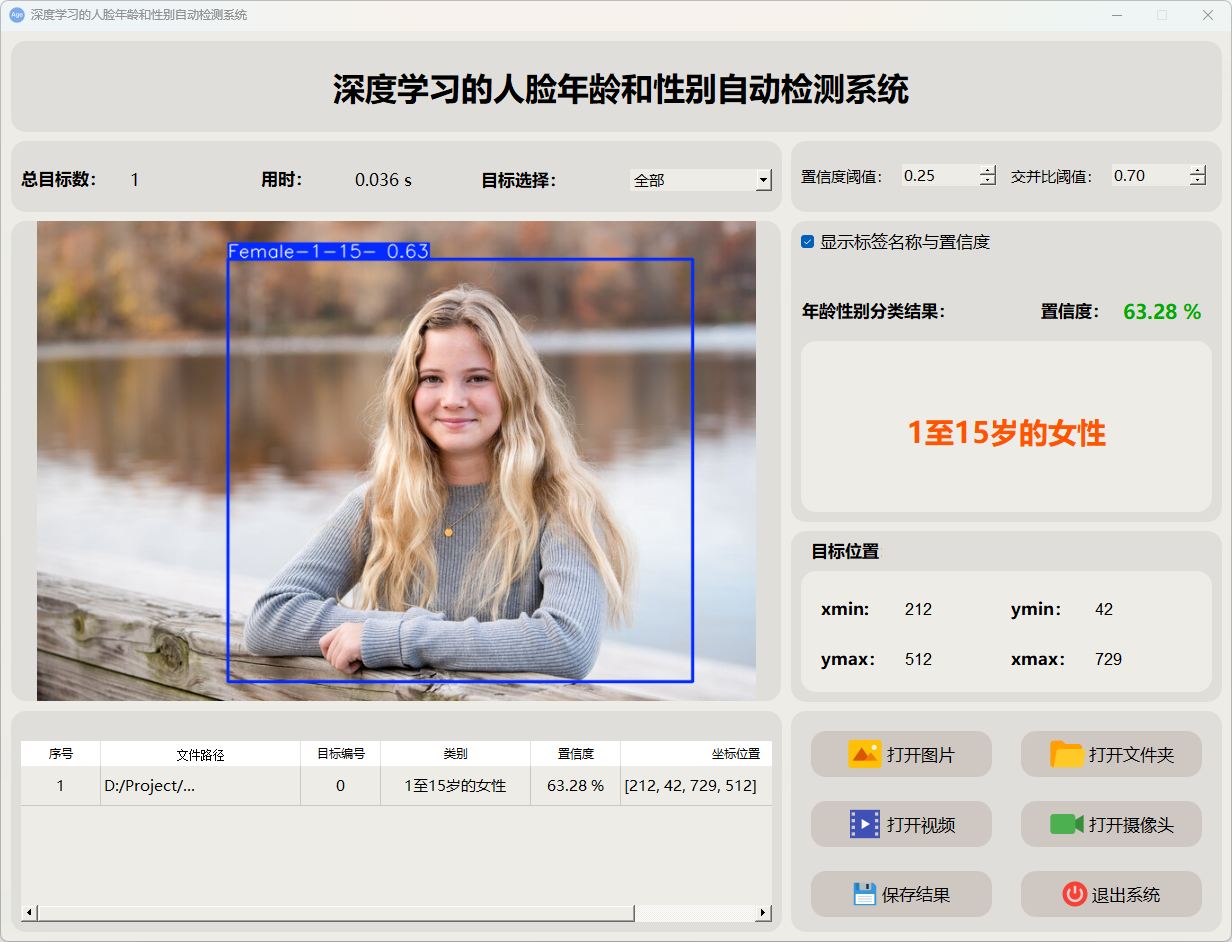Click the 文件路径 column header
Screen dimensions: 1232x942
click(x=200, y=754)
